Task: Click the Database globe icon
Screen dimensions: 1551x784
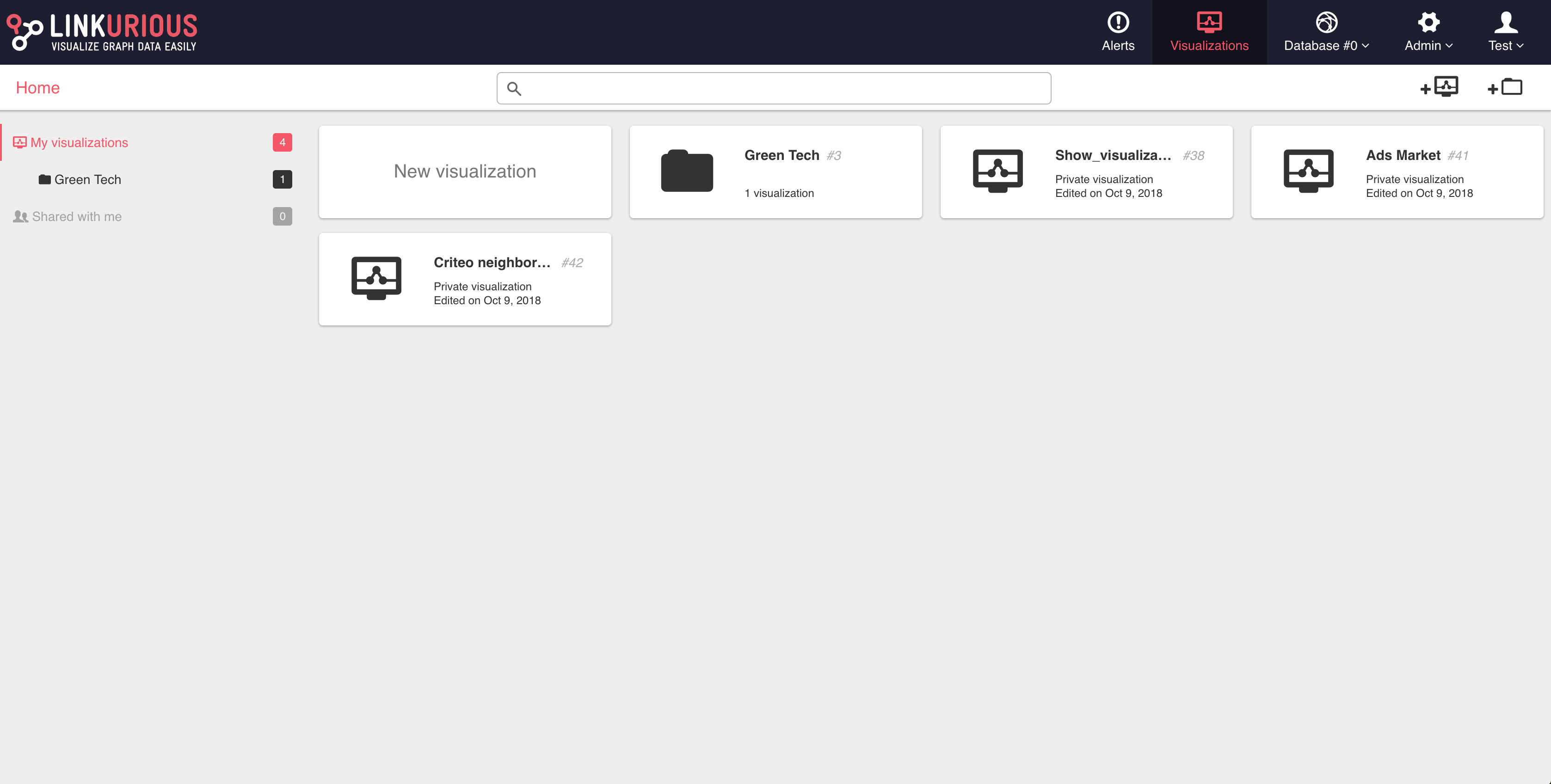Action: pyautogui.click(x=1326, y=22)
